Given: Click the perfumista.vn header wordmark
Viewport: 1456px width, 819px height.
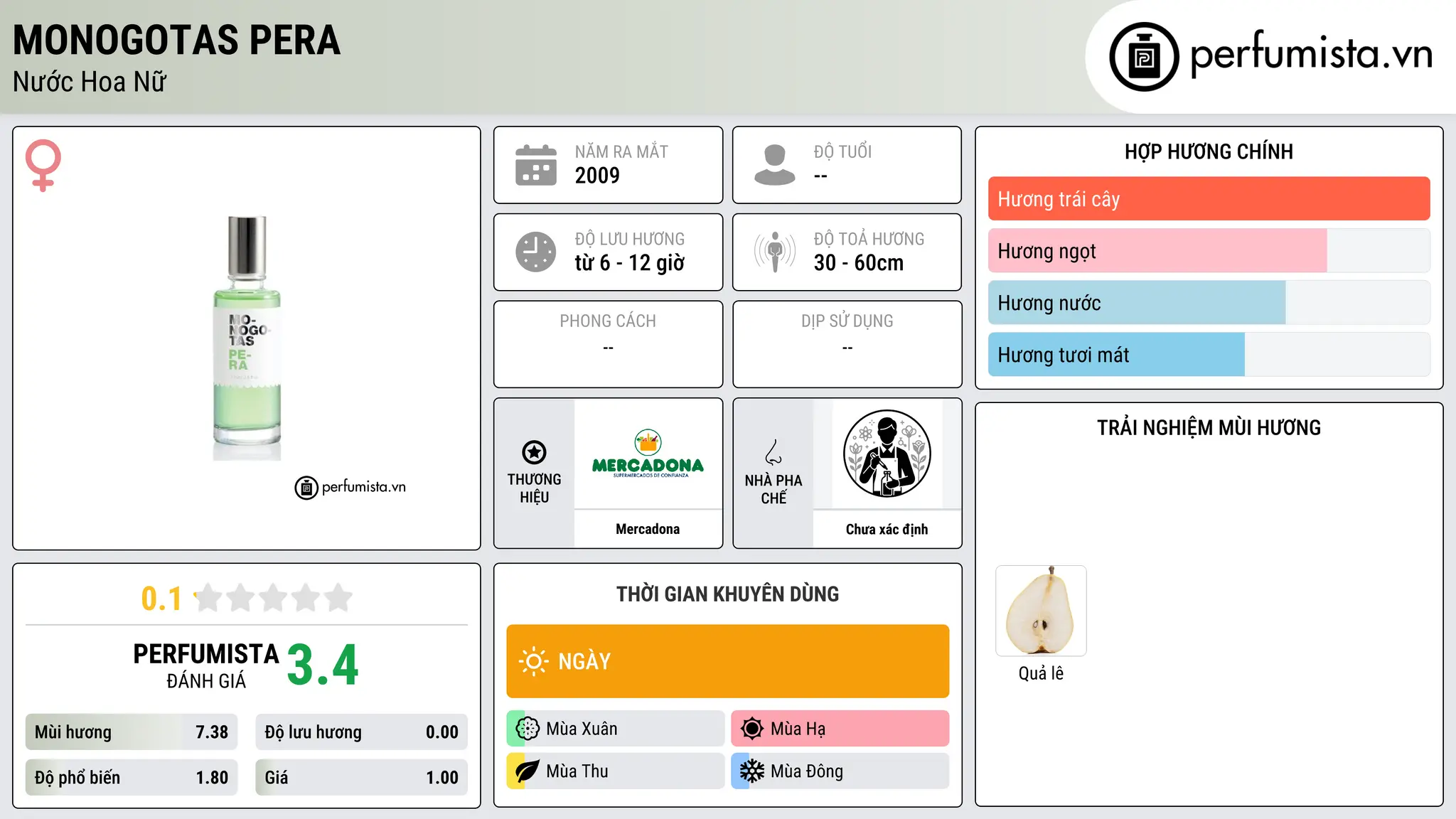Looking at the screenshot, I should [x=1312, y=54].
